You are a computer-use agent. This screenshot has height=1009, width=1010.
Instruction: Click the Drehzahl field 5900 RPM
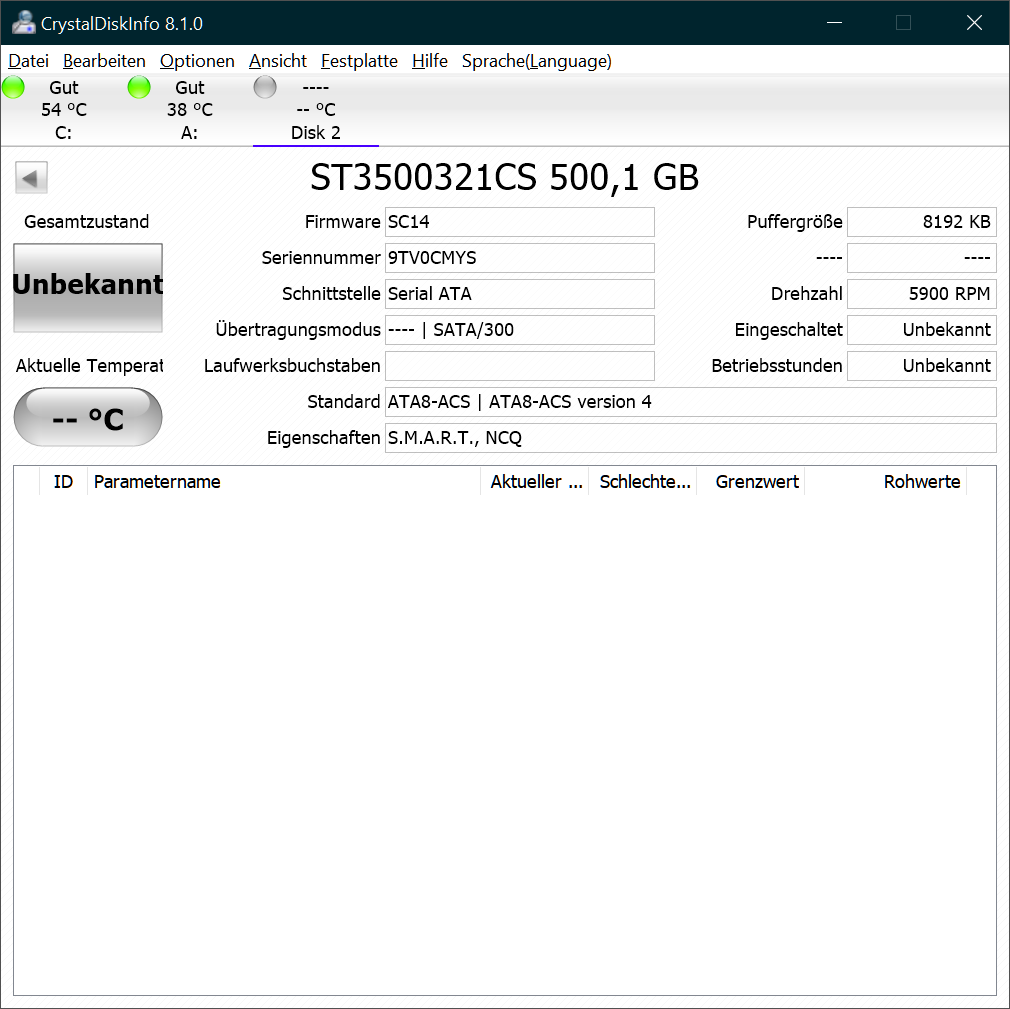click(922, 294)
